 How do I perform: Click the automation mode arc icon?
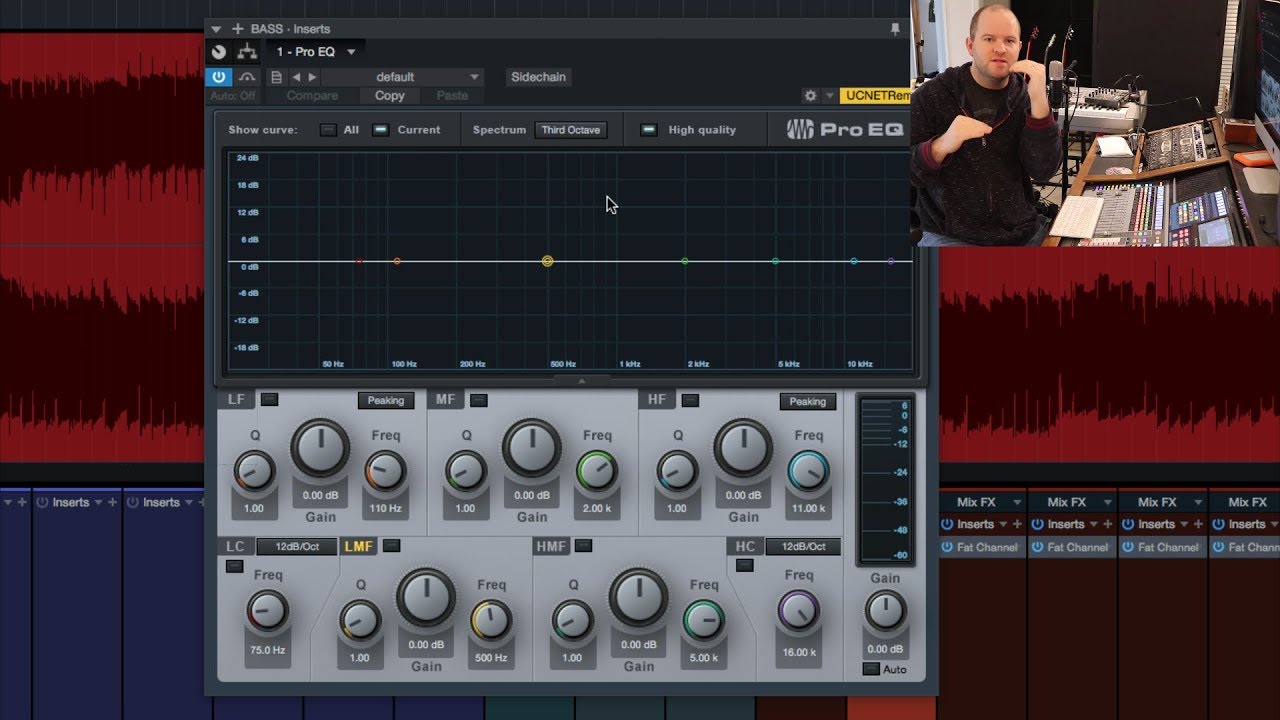pyautogui.click(x=247, y=77)
